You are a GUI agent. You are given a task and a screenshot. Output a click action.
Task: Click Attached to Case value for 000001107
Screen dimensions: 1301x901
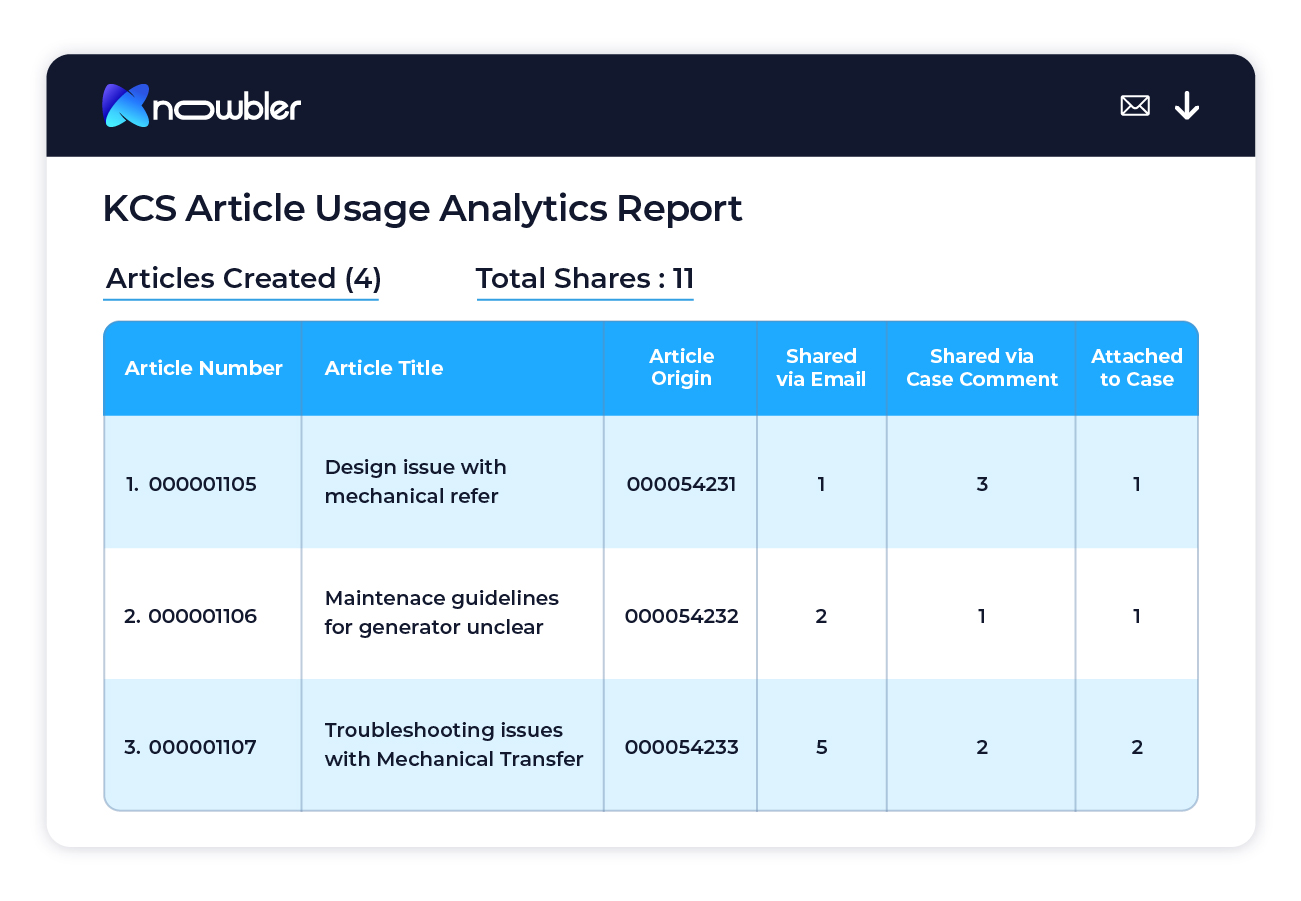click(1137, 747)
